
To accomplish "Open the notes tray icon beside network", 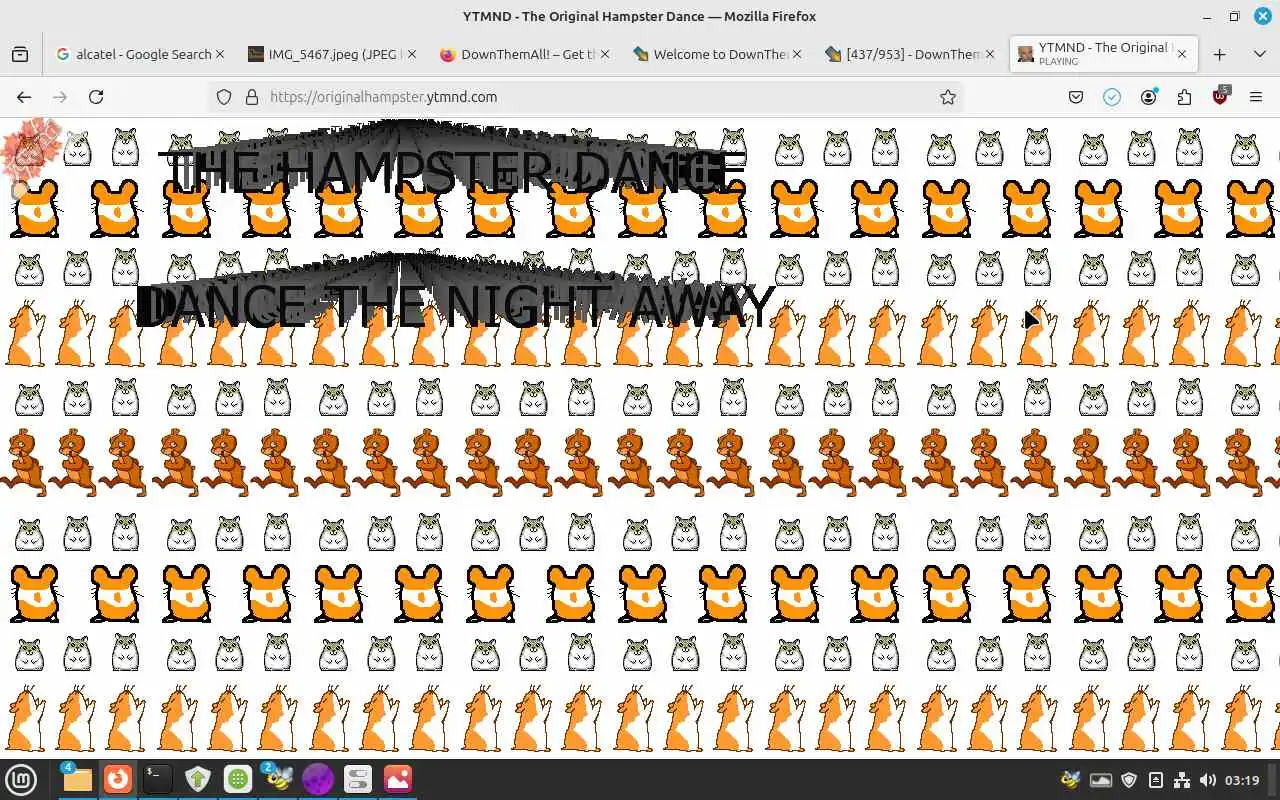I will click(x=1156, y=780).
